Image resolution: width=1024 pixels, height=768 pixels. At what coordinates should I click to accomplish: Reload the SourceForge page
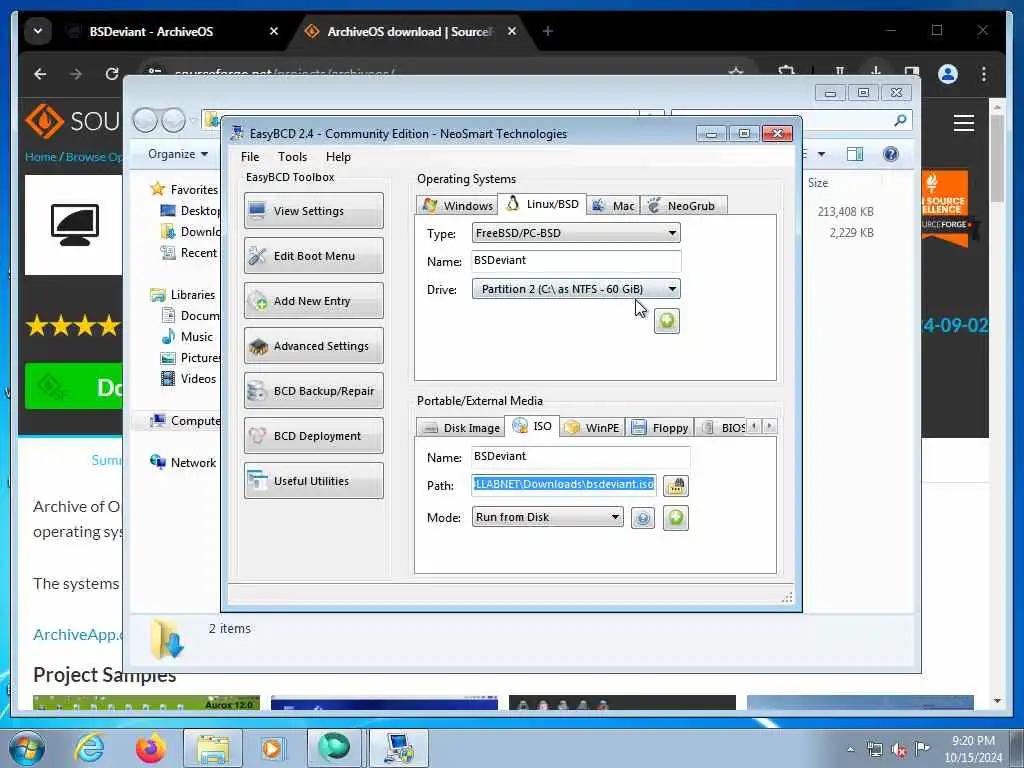[x=112, y=74]
